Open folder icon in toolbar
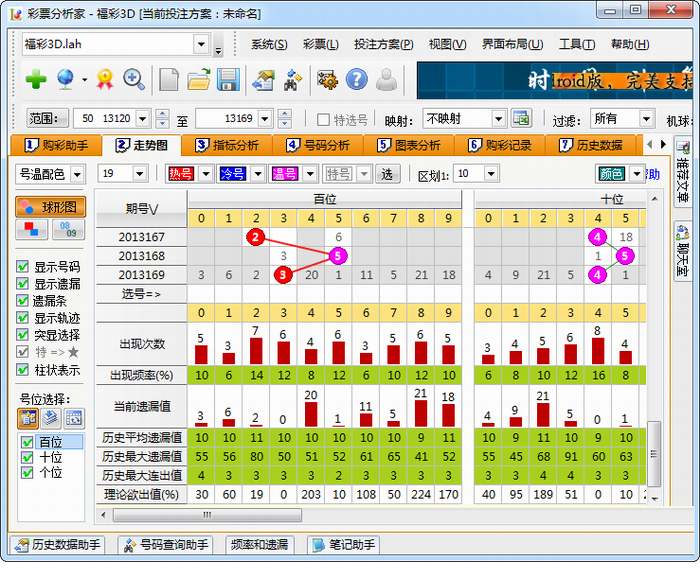The width and height of the screenshot is (700, 568). click(x=199, y=79)
